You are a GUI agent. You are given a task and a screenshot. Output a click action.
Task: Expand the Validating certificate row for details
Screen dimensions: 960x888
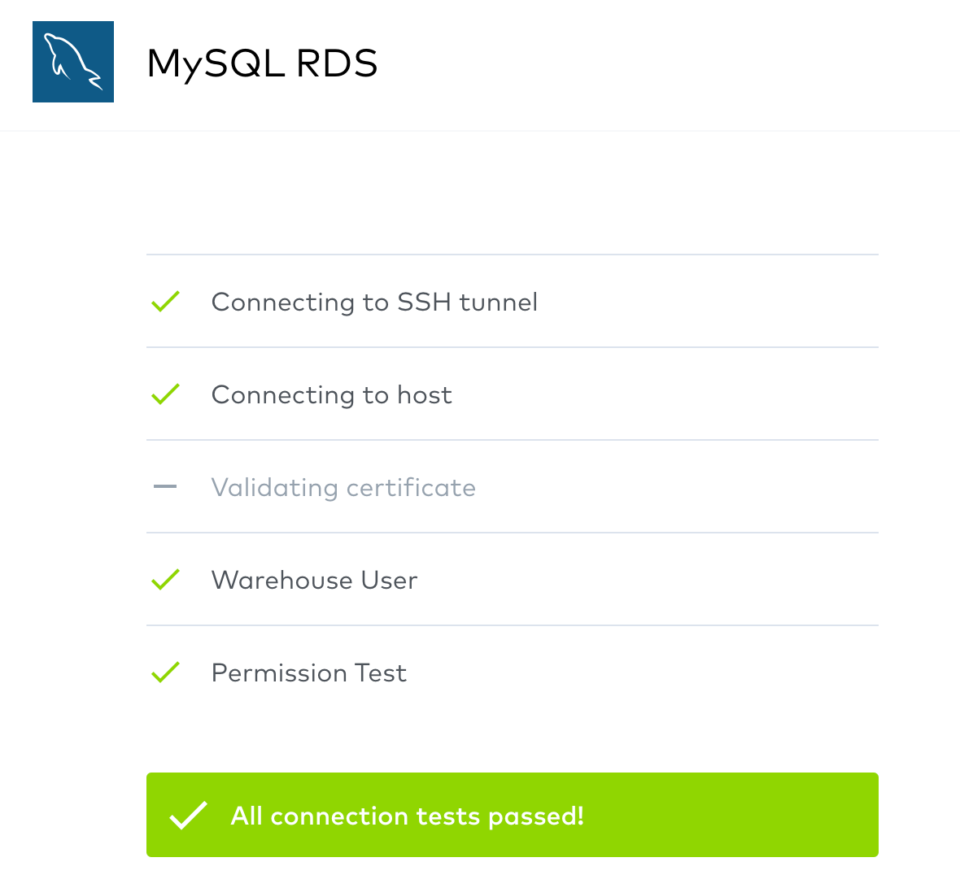click(343, 487)
